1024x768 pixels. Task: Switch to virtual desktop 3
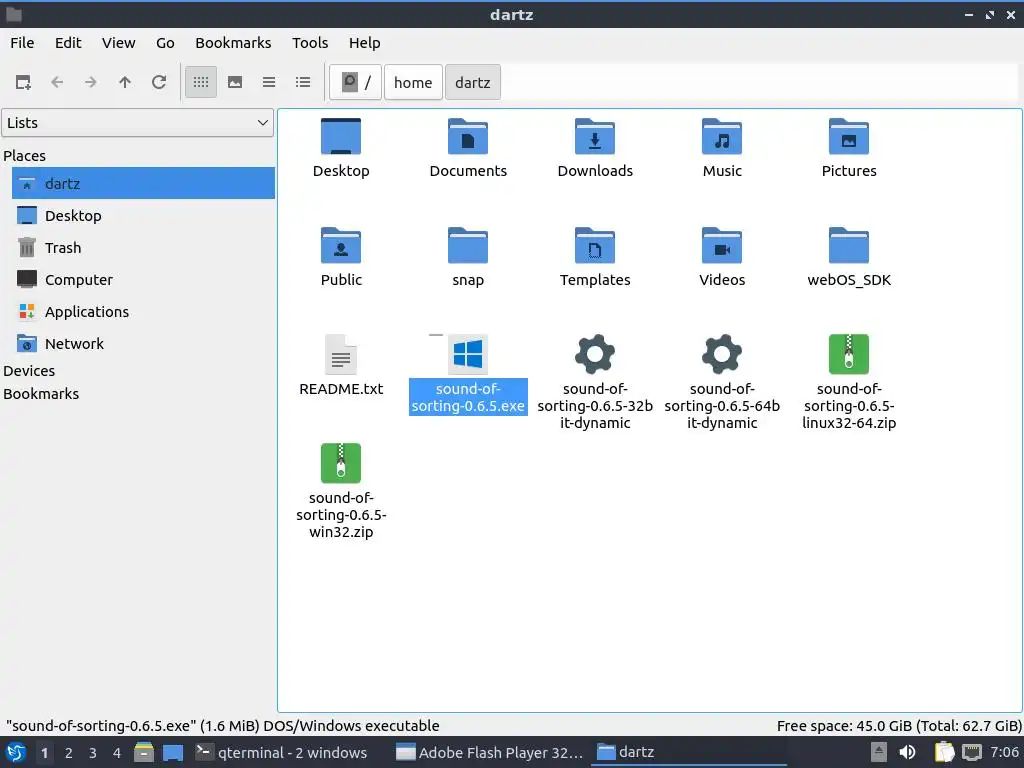tap(93, 753)
